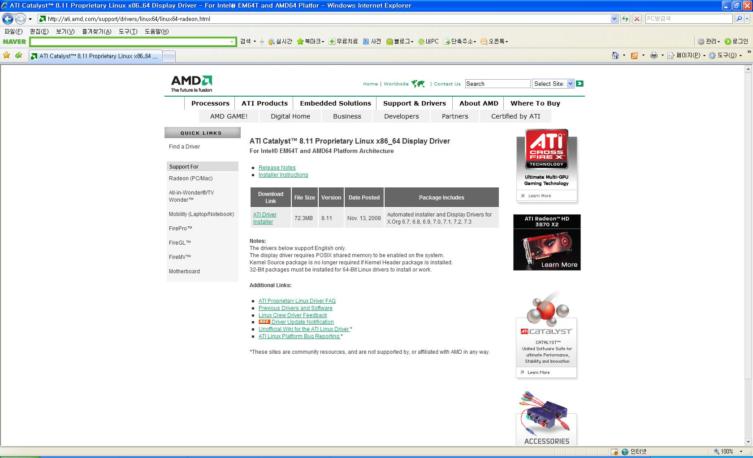Click the Worldwide globe map icon
Image resolution: width=753 pixels, height=458 pixels.
coord(418,84)
